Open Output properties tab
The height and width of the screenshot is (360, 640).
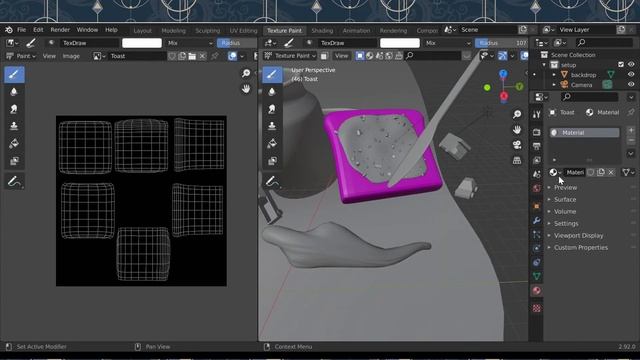536,146
